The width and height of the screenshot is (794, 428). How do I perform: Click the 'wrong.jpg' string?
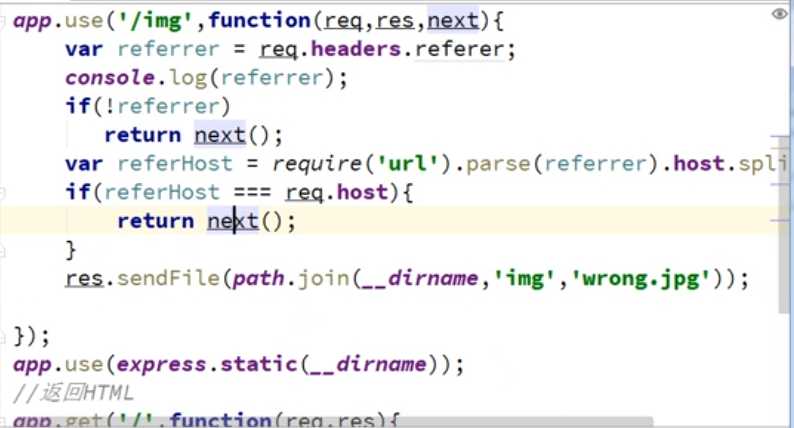(641, 279)
